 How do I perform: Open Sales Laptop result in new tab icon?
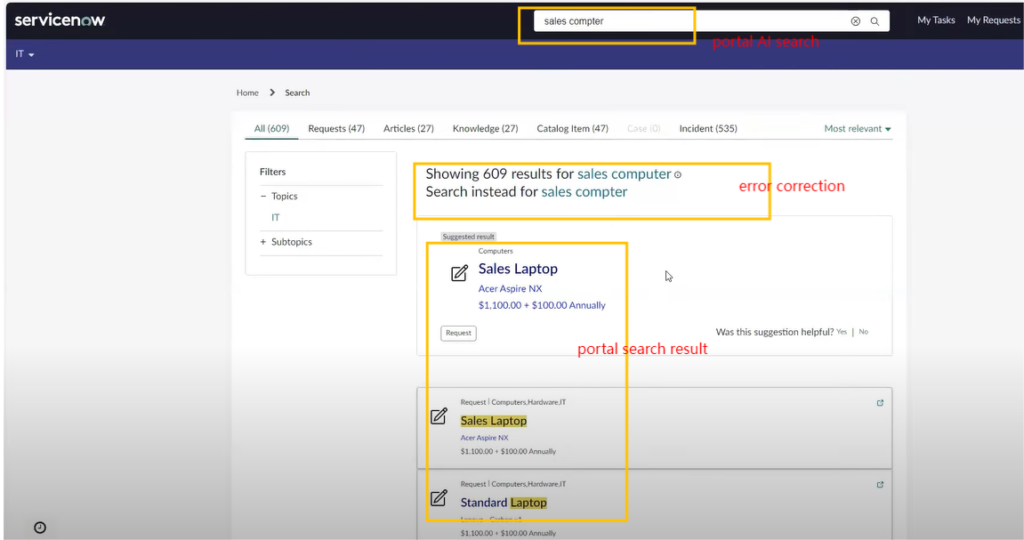880,403
